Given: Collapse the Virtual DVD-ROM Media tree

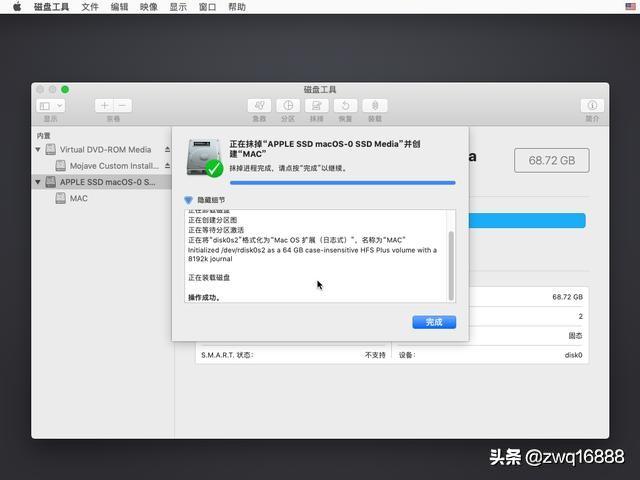Looking at the screenshot, I should (x=38, y=149).
